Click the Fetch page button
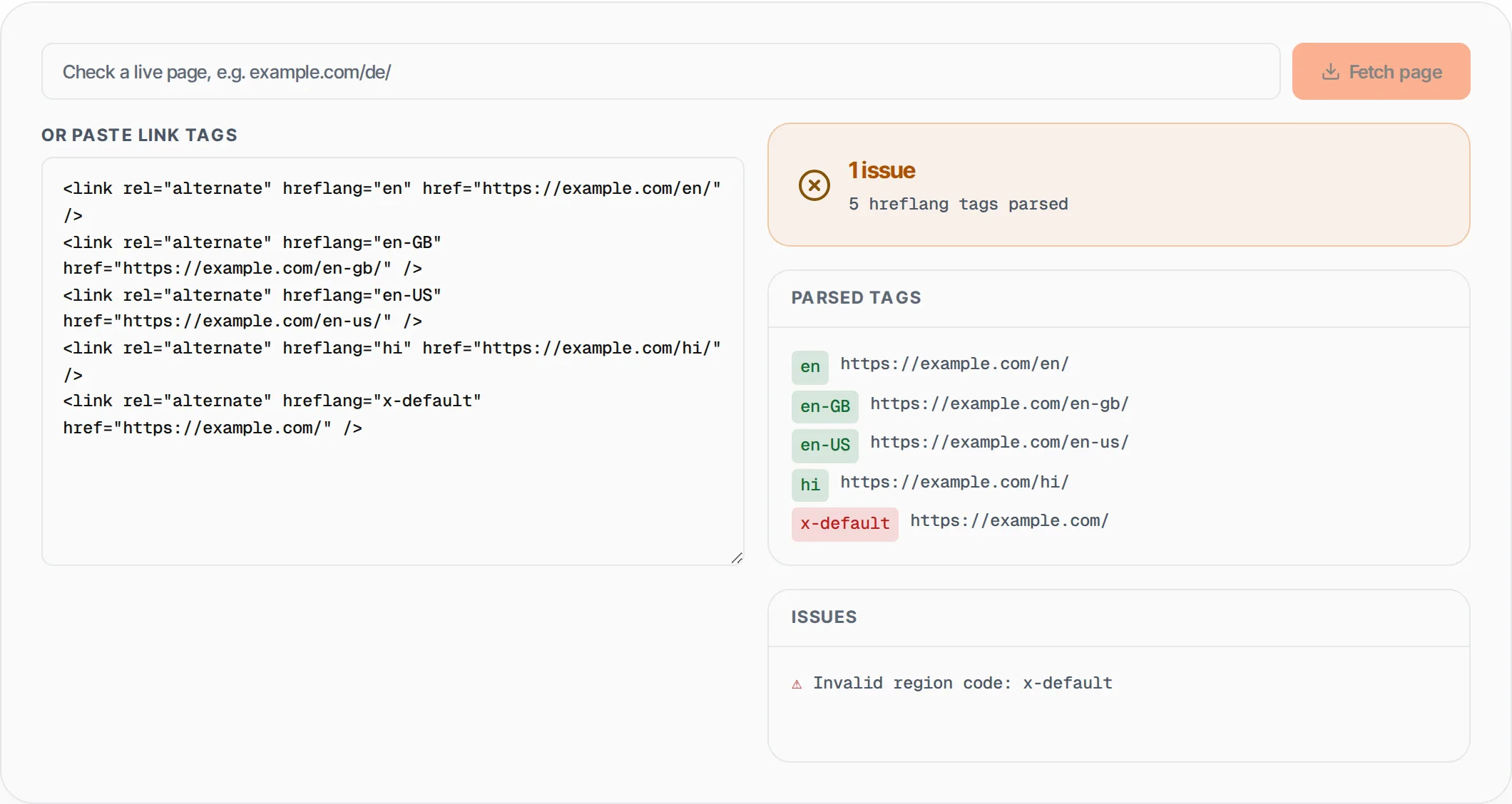Image resolution: width=1512 pixels, height=804 pixels. point(1381,71)
